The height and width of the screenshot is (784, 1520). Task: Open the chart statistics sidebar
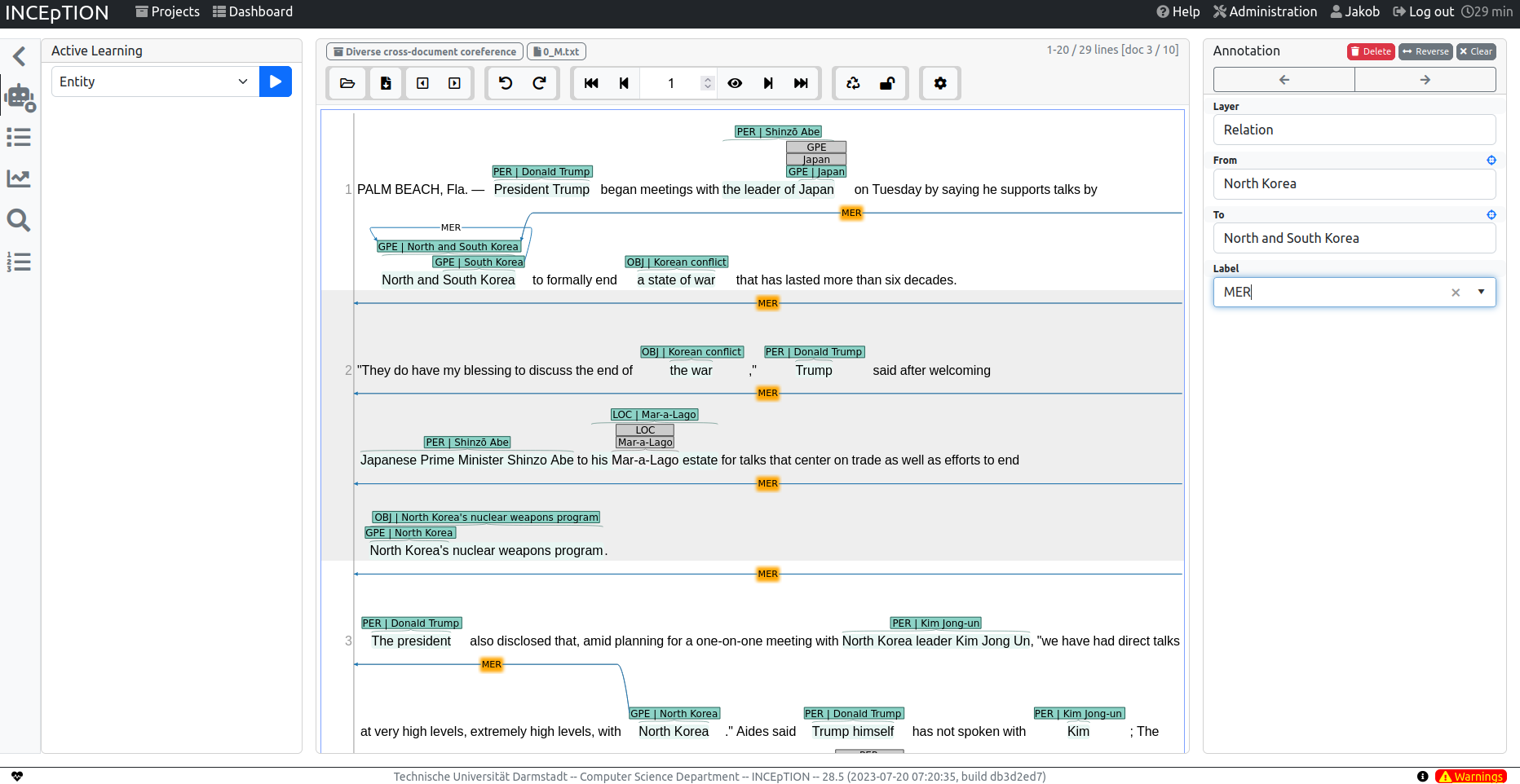click(x=19, y=178)
